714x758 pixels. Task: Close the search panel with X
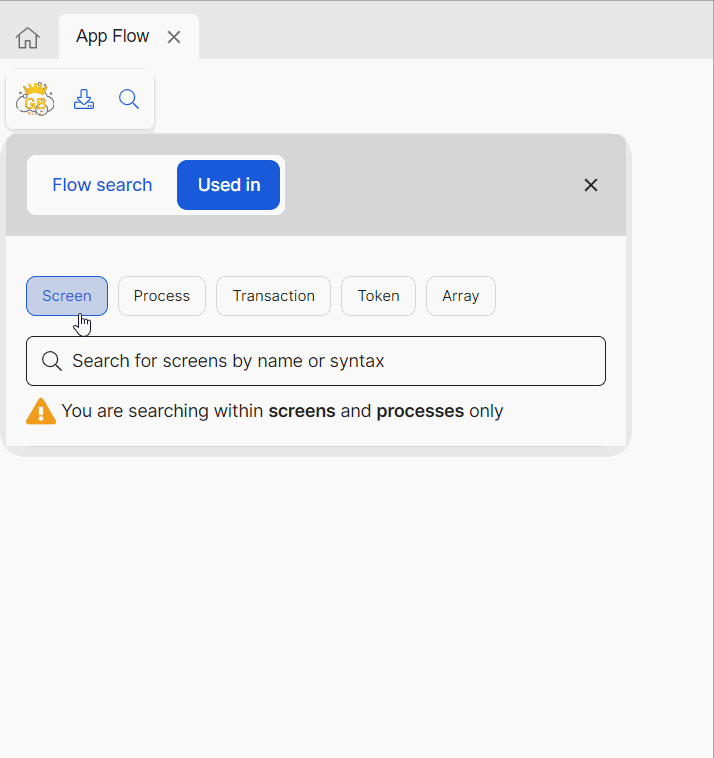[591, 185]
